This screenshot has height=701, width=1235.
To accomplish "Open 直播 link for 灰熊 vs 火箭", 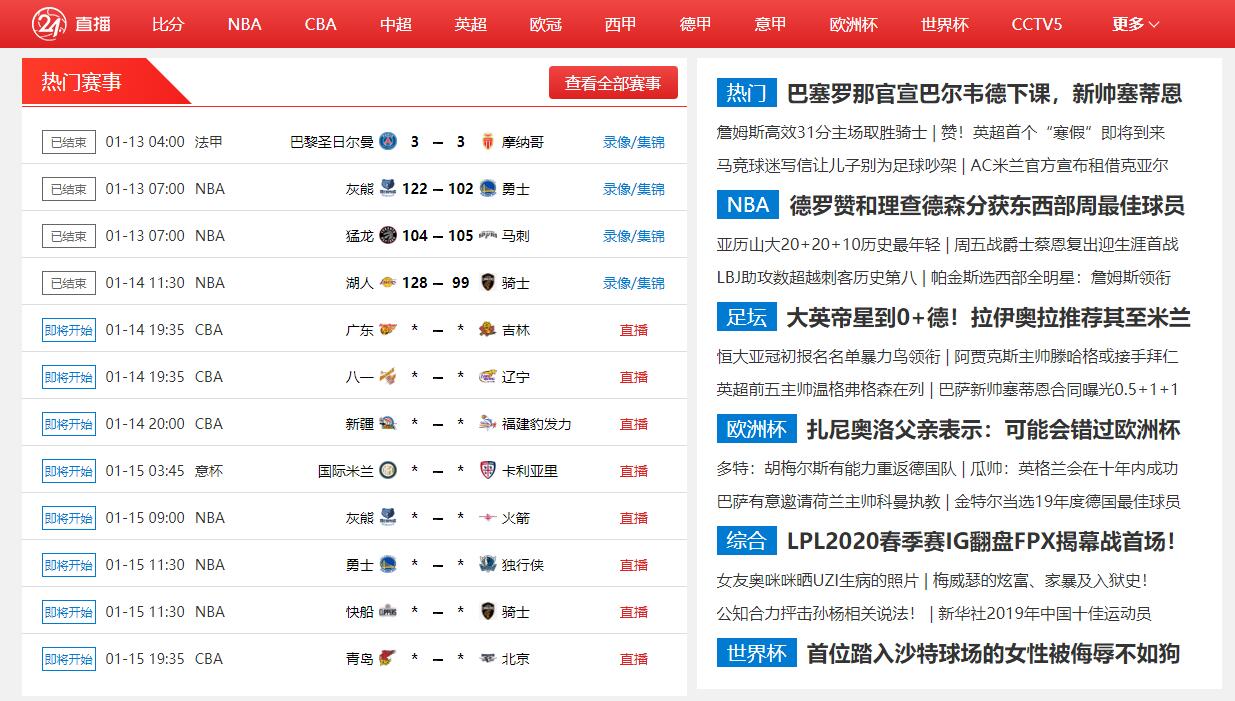I will click(634, 518).
